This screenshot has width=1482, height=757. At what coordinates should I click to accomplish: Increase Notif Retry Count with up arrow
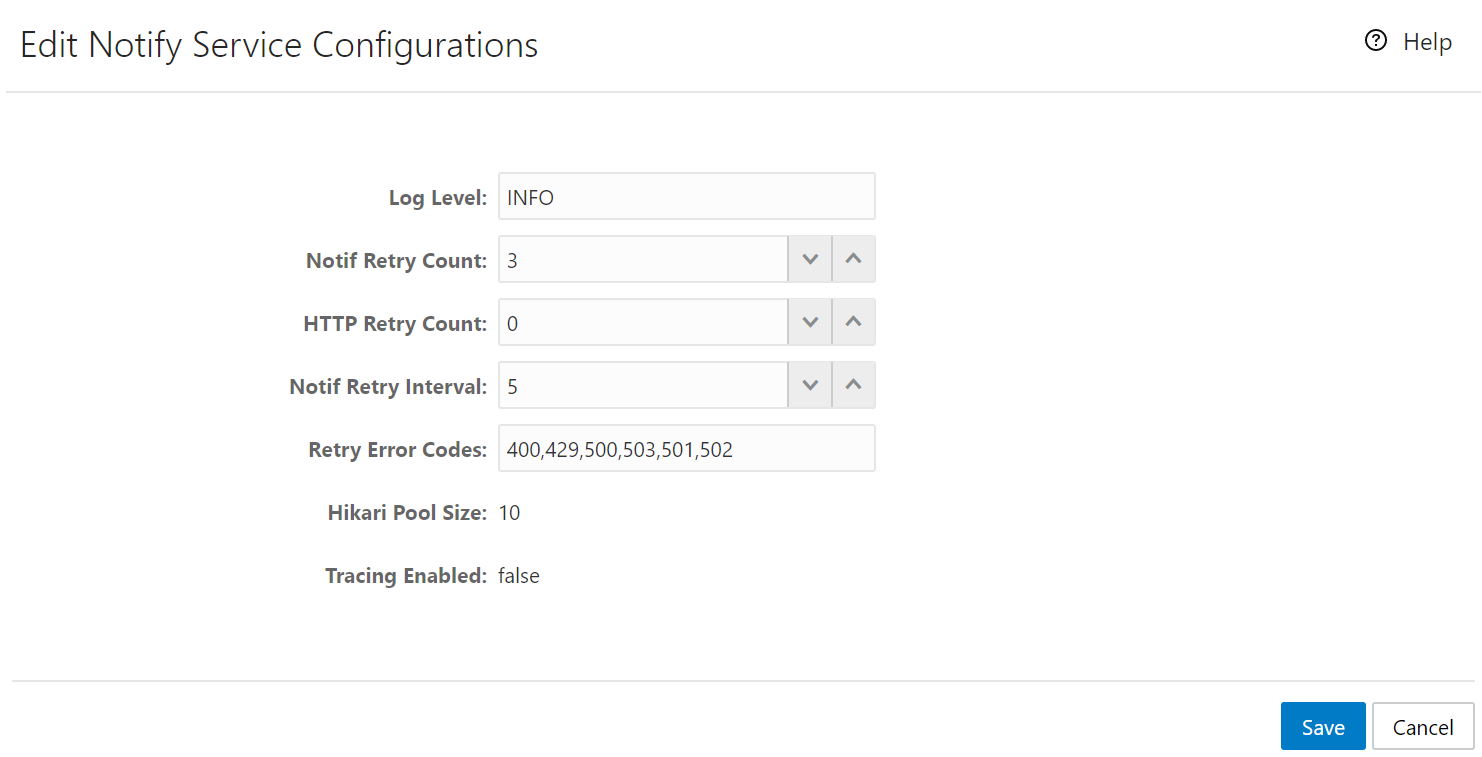click(x=853, y=260)
